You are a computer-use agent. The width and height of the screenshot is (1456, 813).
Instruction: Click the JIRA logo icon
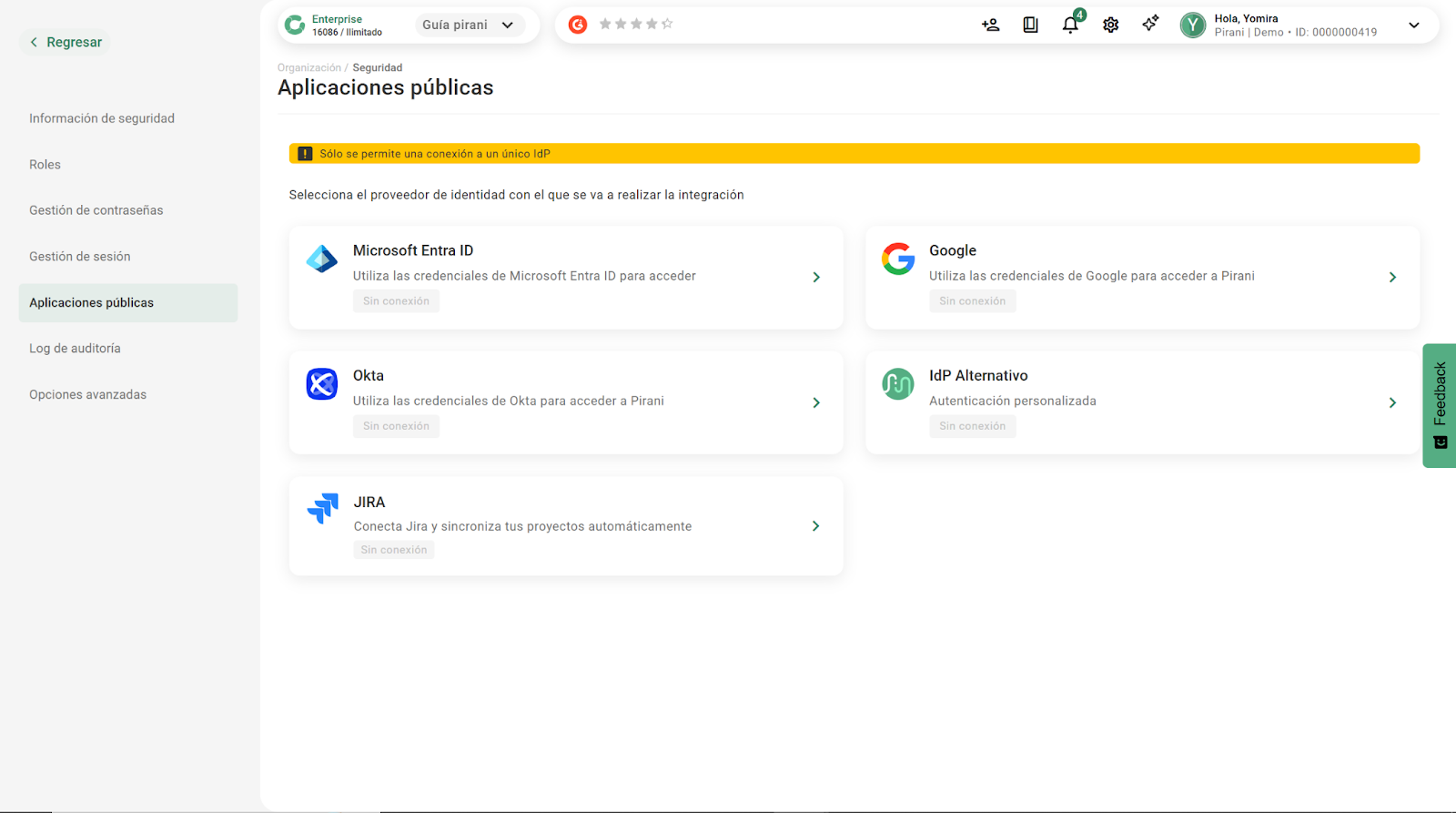click(323, 508)
